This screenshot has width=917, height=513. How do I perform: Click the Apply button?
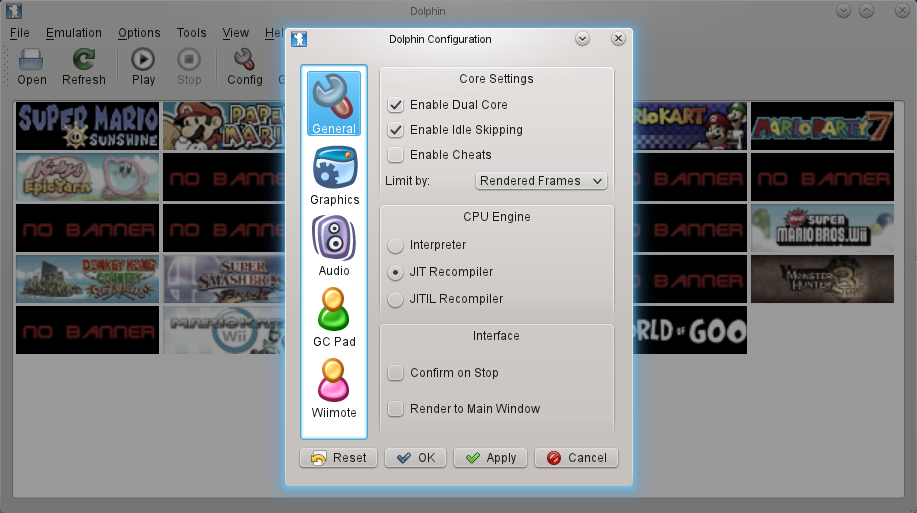tap(490, 458)
